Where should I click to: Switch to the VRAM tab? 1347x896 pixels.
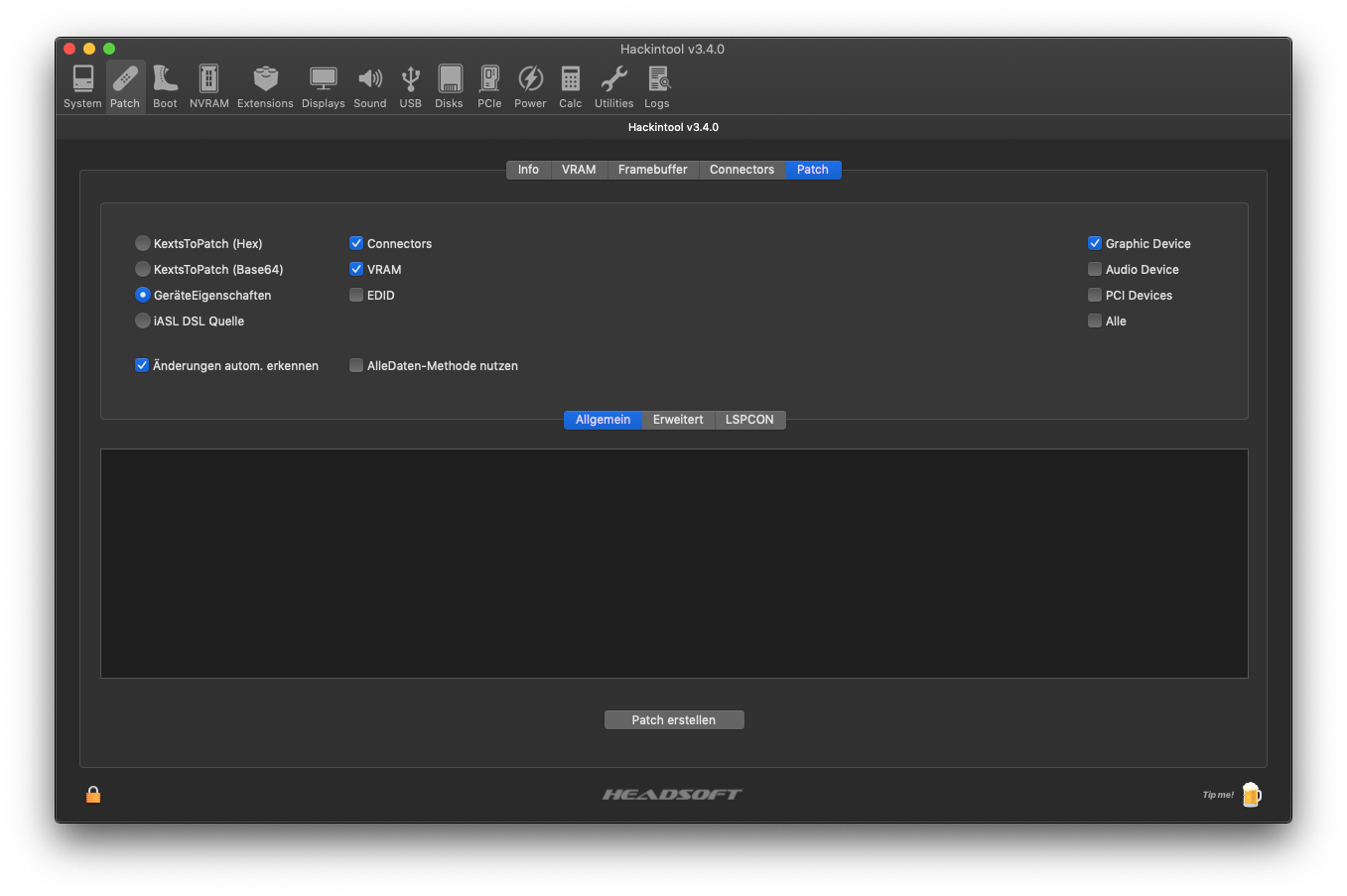(579, 170)
